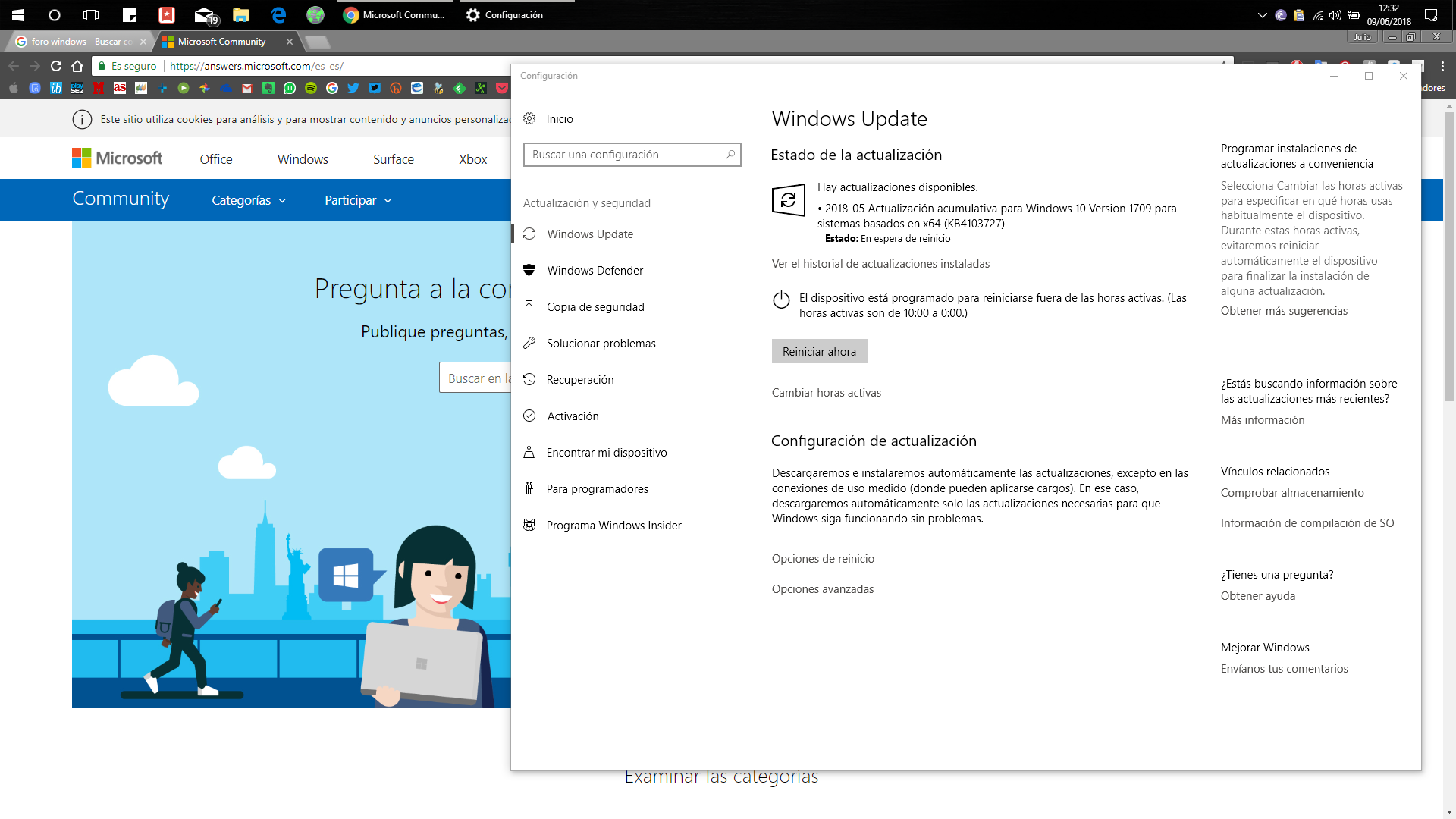Expand the Categorías dropdown on Community page
1456x819 pixels.
(249, 200)
